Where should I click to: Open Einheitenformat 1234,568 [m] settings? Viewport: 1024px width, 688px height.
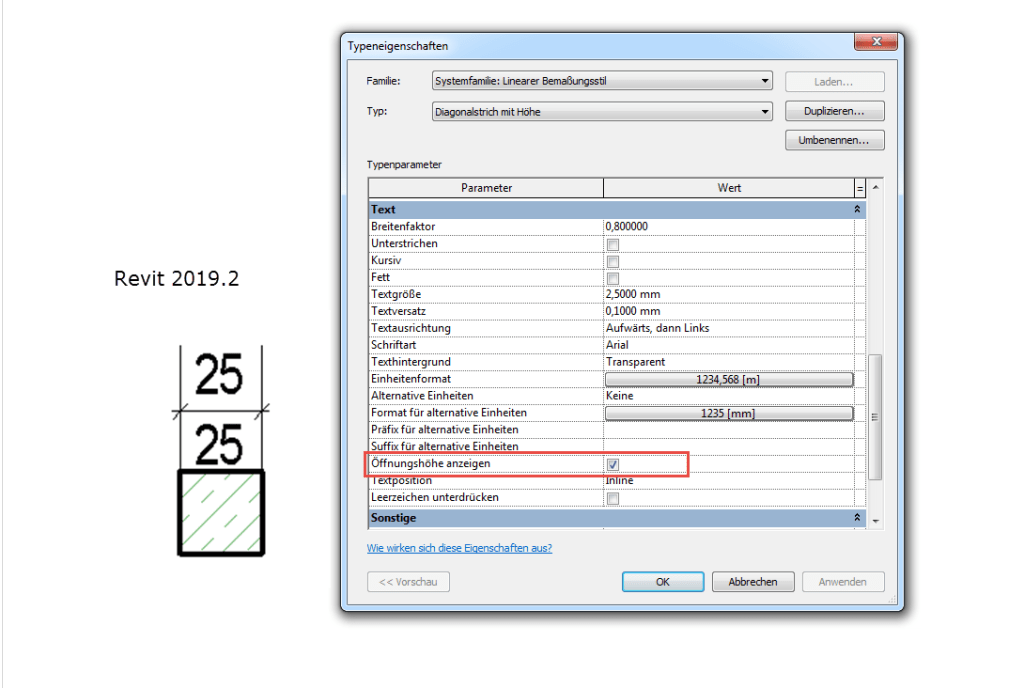tap(728, 379)
